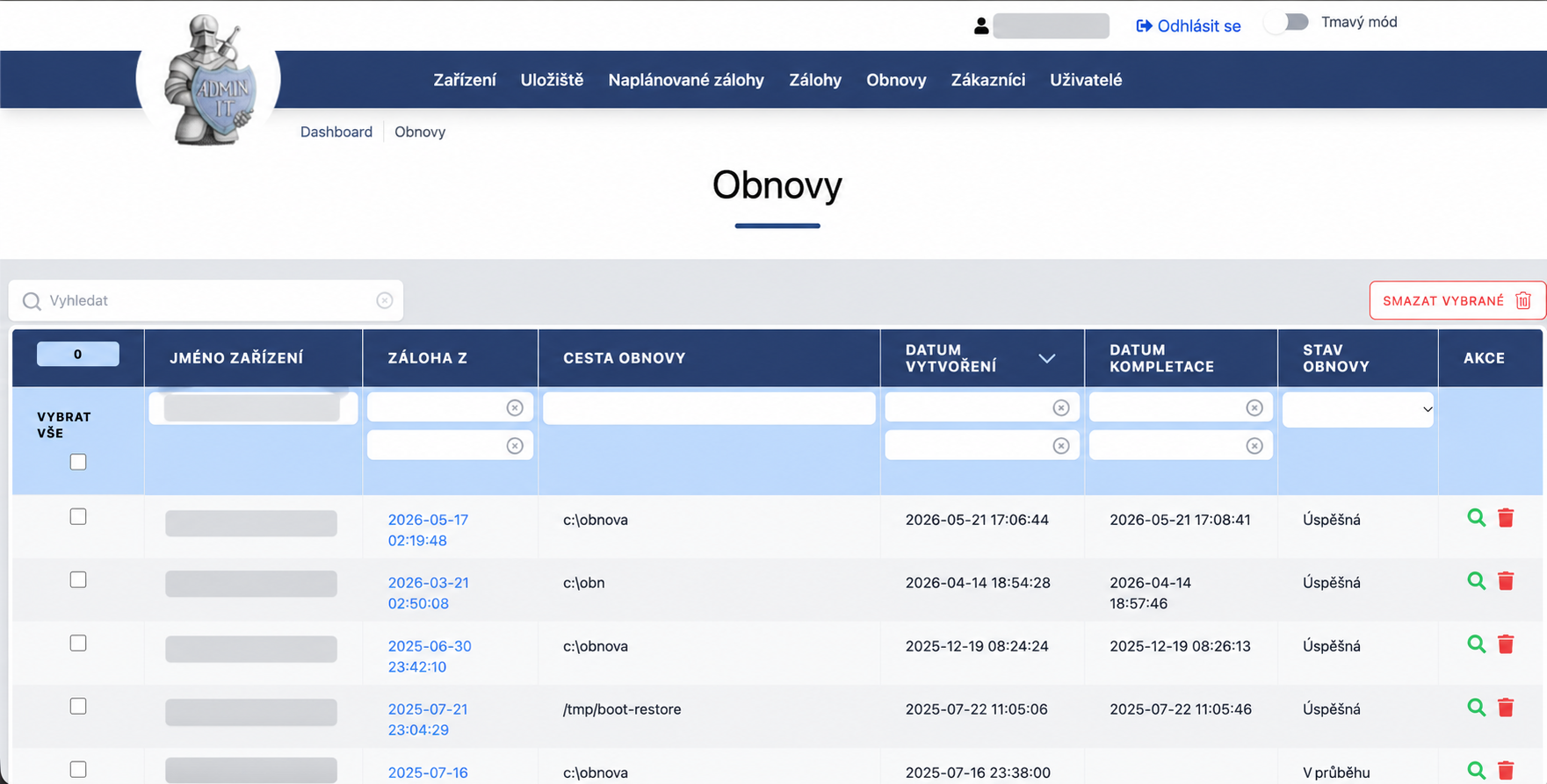Open the Stav obnovy filter dropdown
Viewport: 1547px width, 784px height.
[x=1358, y=409]
